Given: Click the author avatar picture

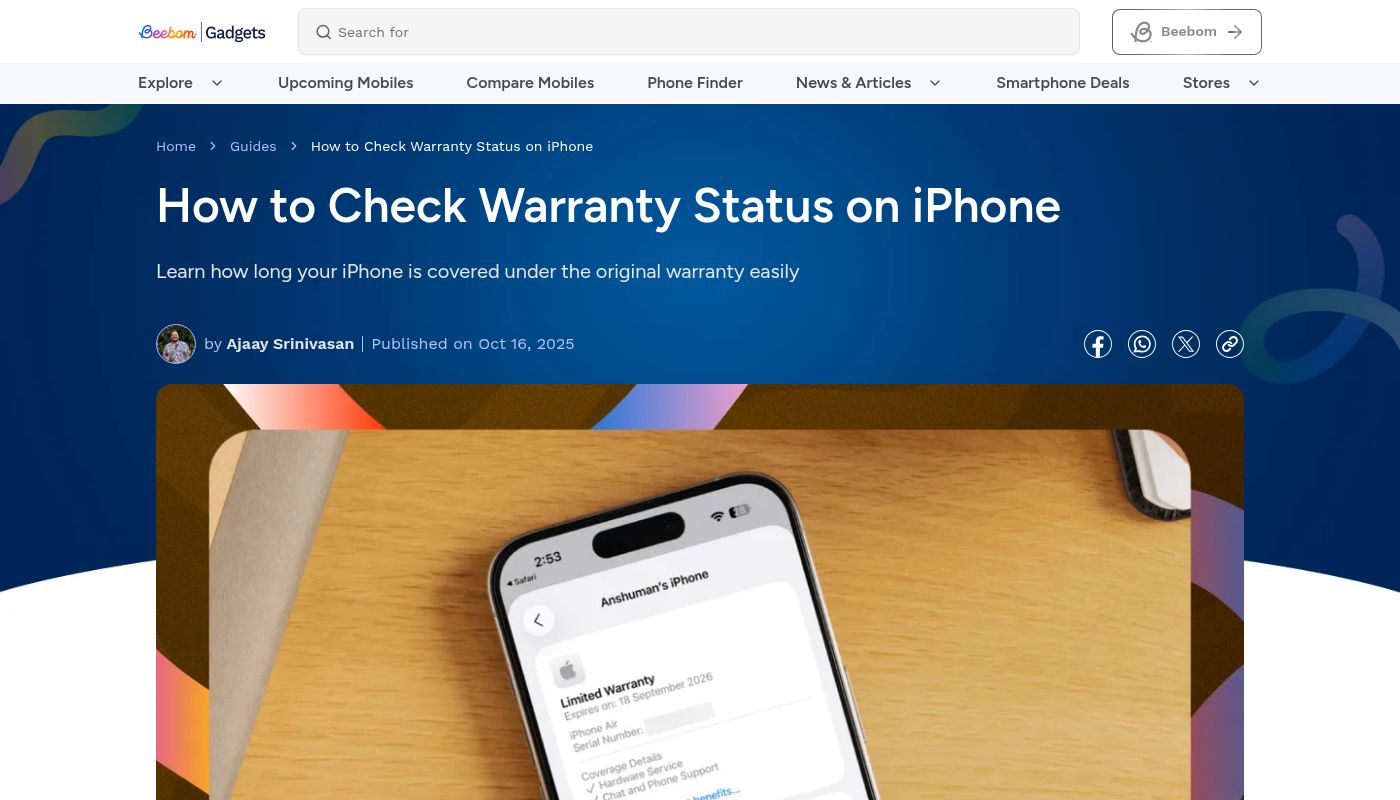Looking at the screenshot, I should point(176,344).
